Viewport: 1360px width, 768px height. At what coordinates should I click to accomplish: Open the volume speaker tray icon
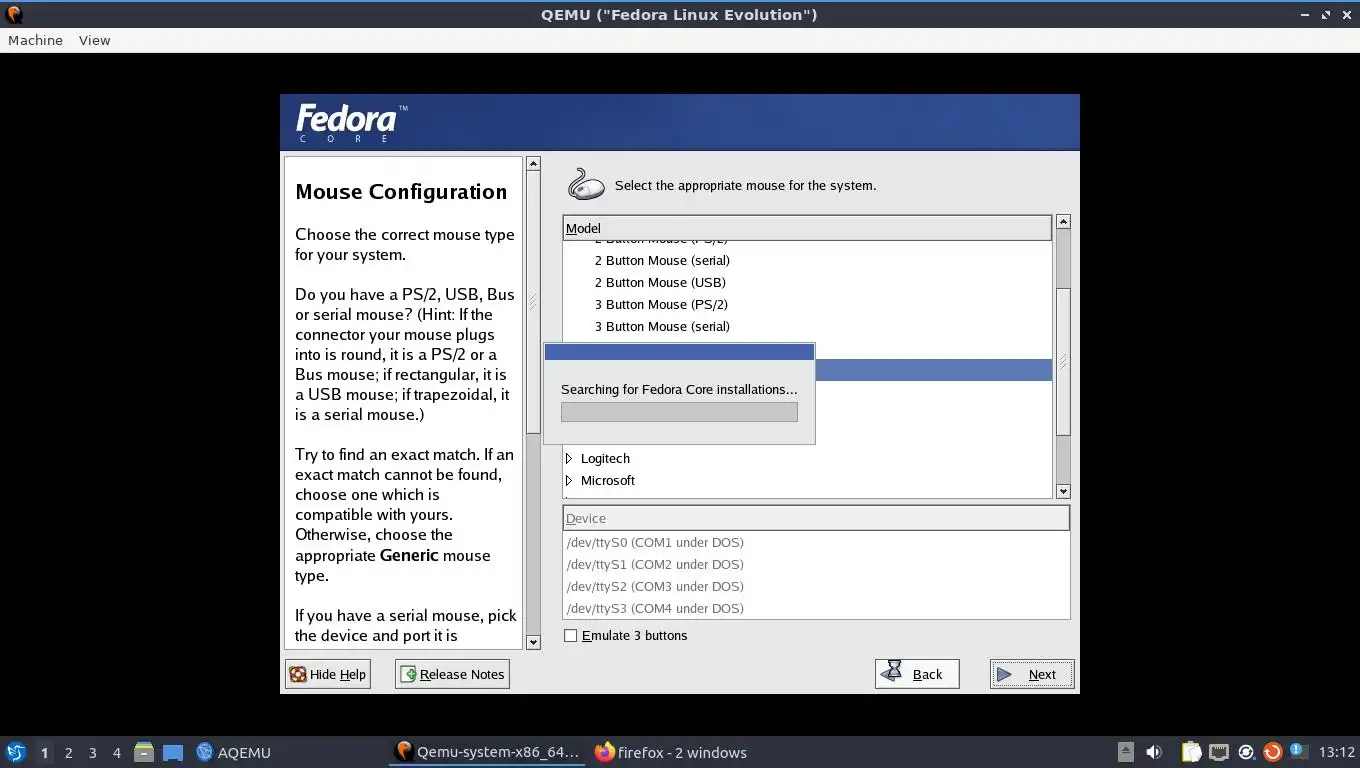[x=1153, y=752]
